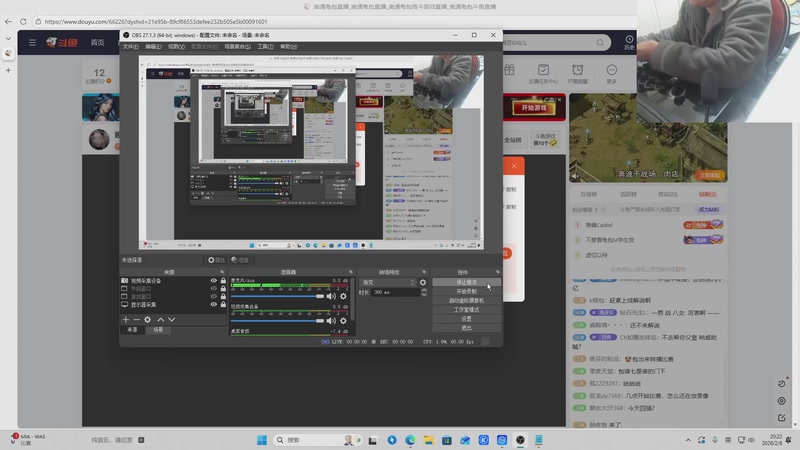Click the 启动虚拟摄像机 virtual camera button

(x=466, y=301)
